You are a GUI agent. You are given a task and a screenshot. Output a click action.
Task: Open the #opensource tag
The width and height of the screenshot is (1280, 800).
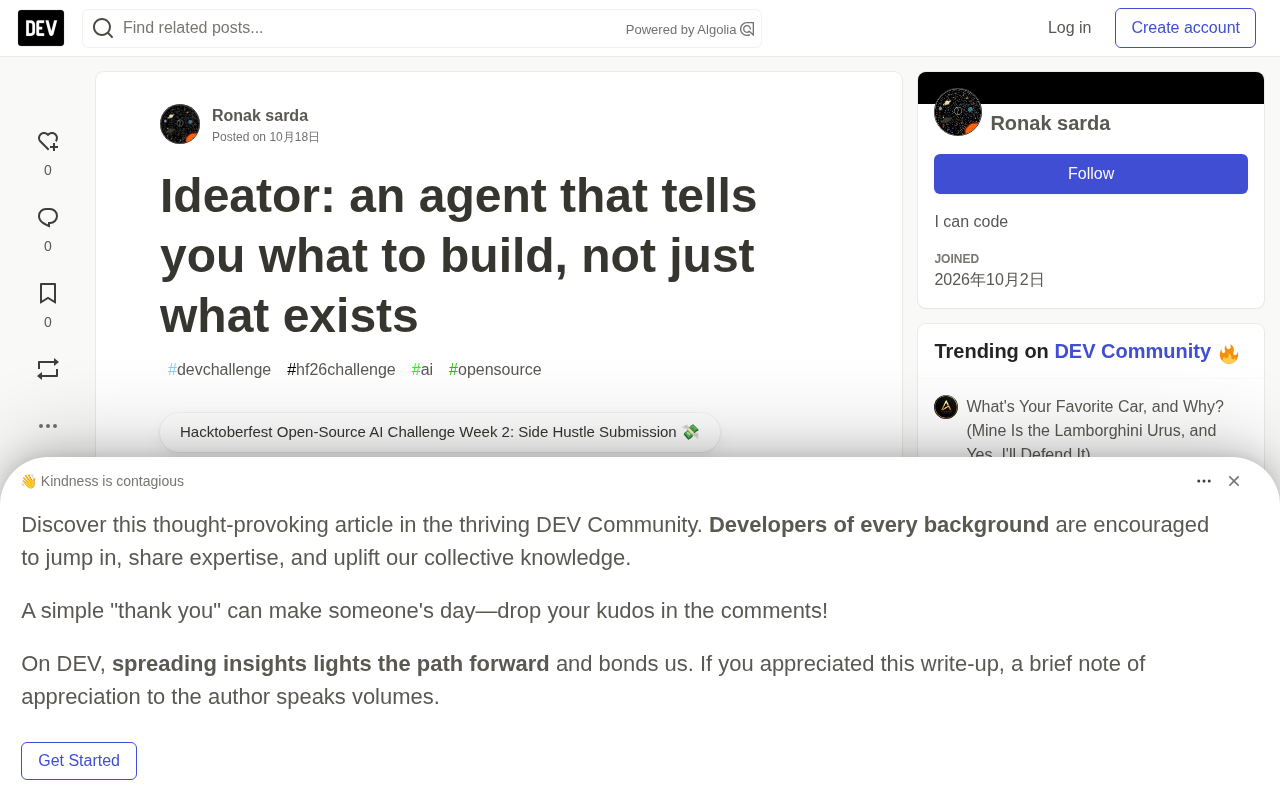tap(495, 370)
